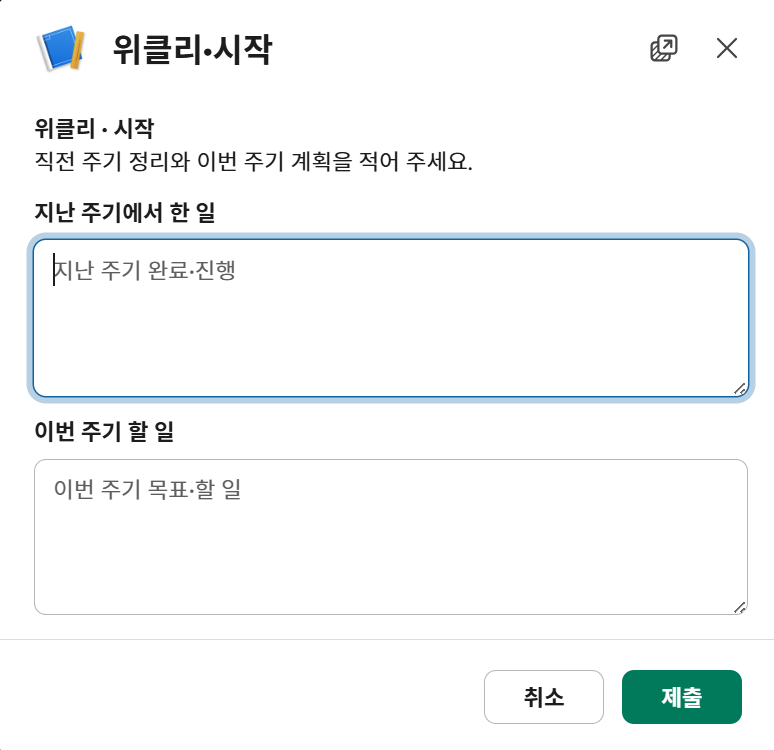Click the resize grip of 지난 주기 textarea
This screenshot has width=774, height=750.
point(739,389)
